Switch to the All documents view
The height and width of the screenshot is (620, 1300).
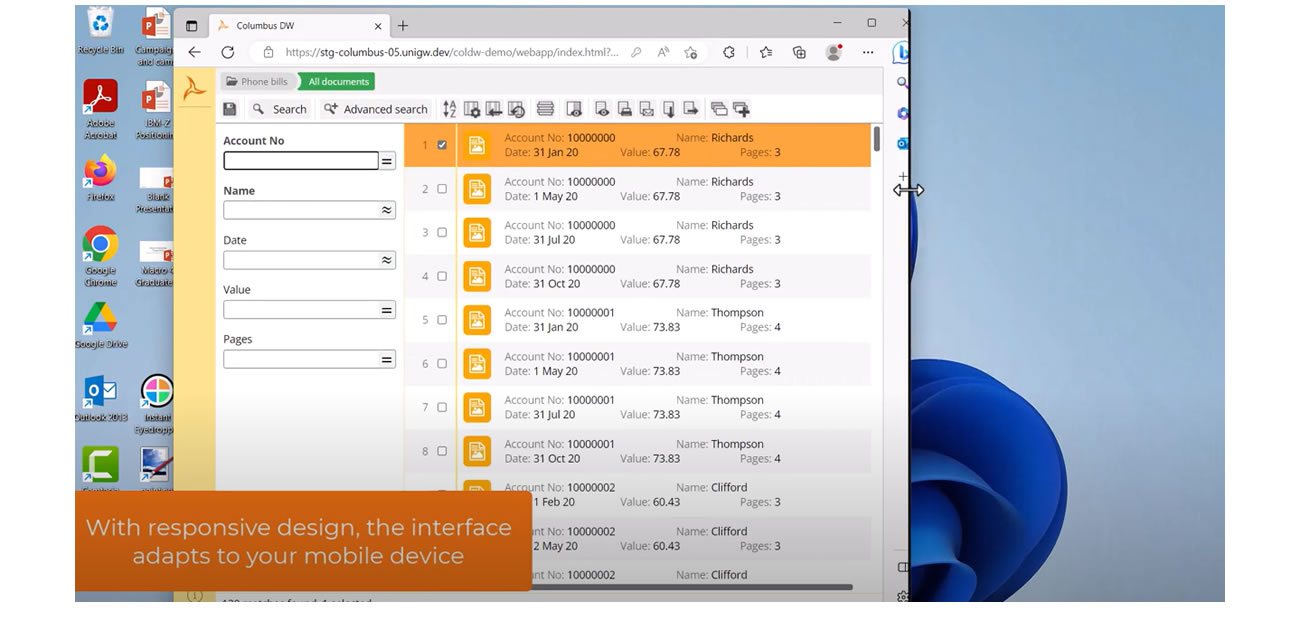[x=336, y=81]
